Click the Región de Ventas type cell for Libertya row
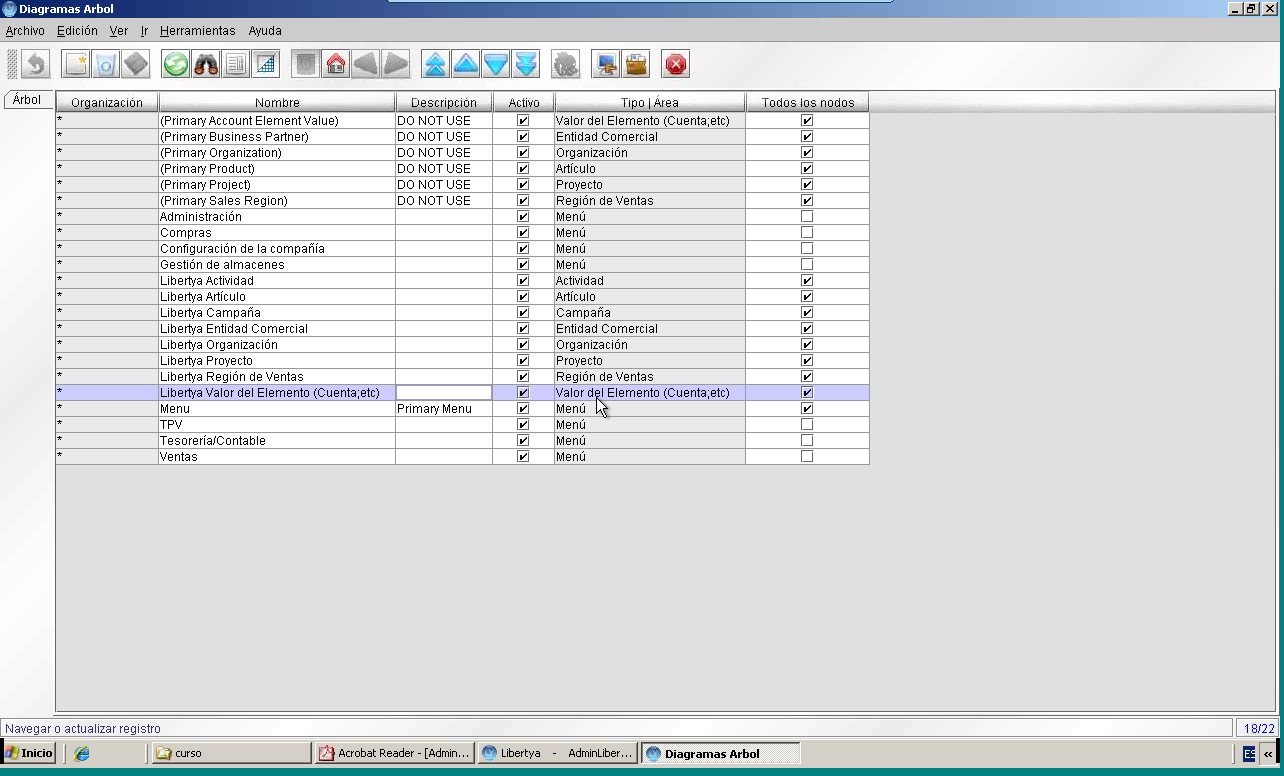The image size is (1284, 776). pos(650,377)
